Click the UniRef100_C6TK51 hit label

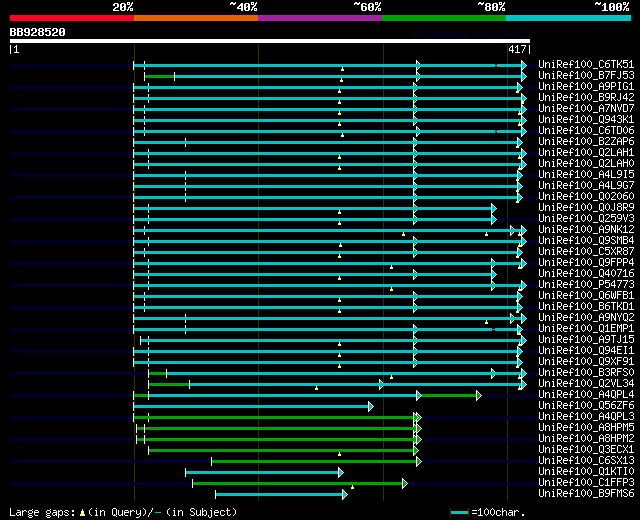click(586, 64)
